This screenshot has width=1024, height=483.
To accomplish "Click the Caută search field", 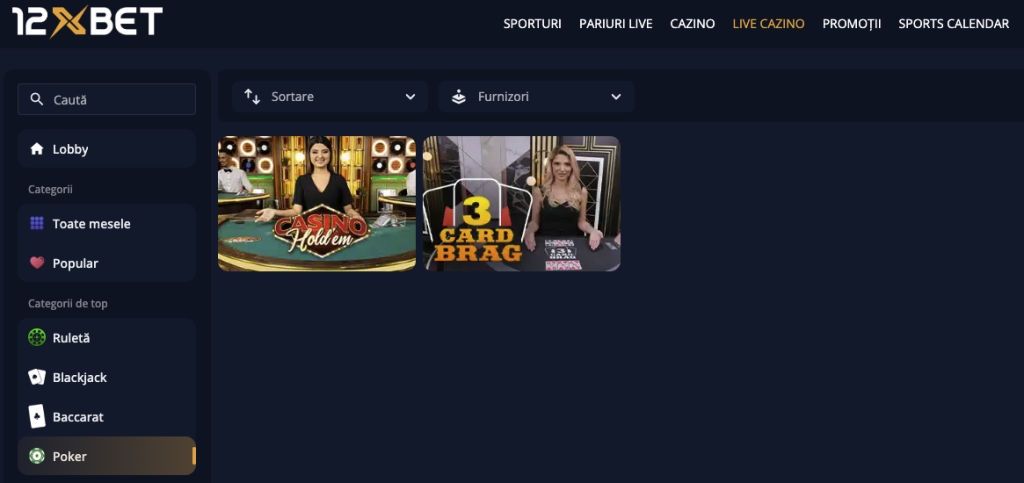I will coord(106,99).
